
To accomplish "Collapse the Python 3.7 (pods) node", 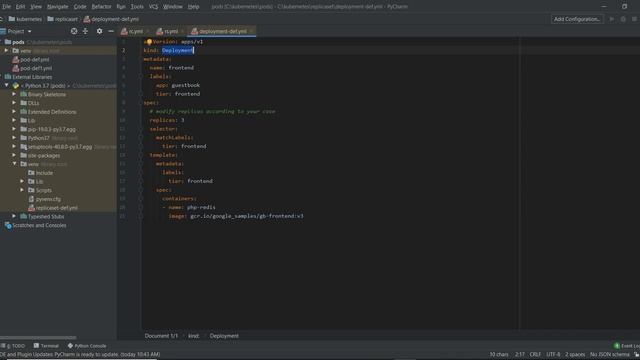I will 7,86.
